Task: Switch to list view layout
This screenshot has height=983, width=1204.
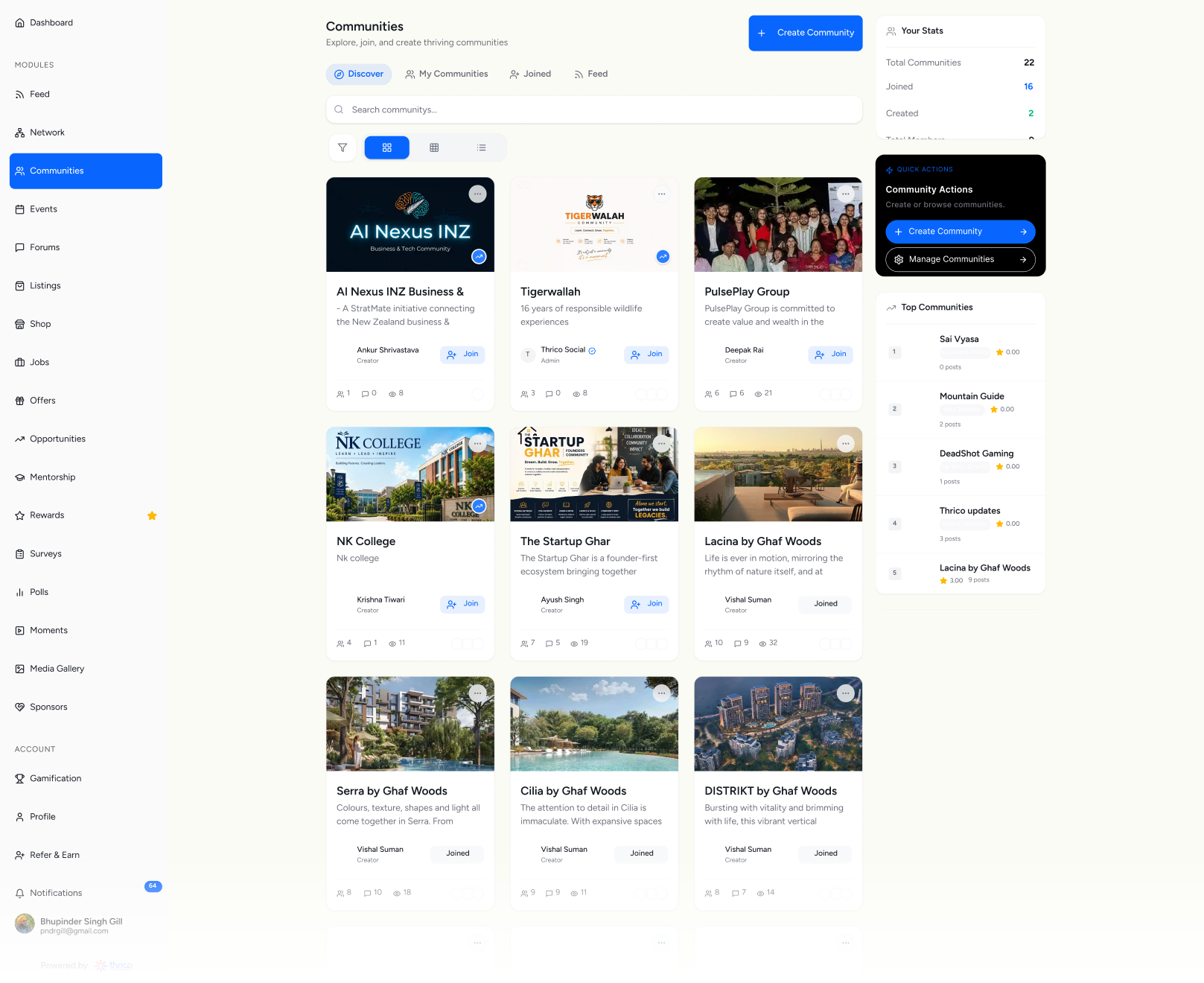Action: (x=482, y=147)
